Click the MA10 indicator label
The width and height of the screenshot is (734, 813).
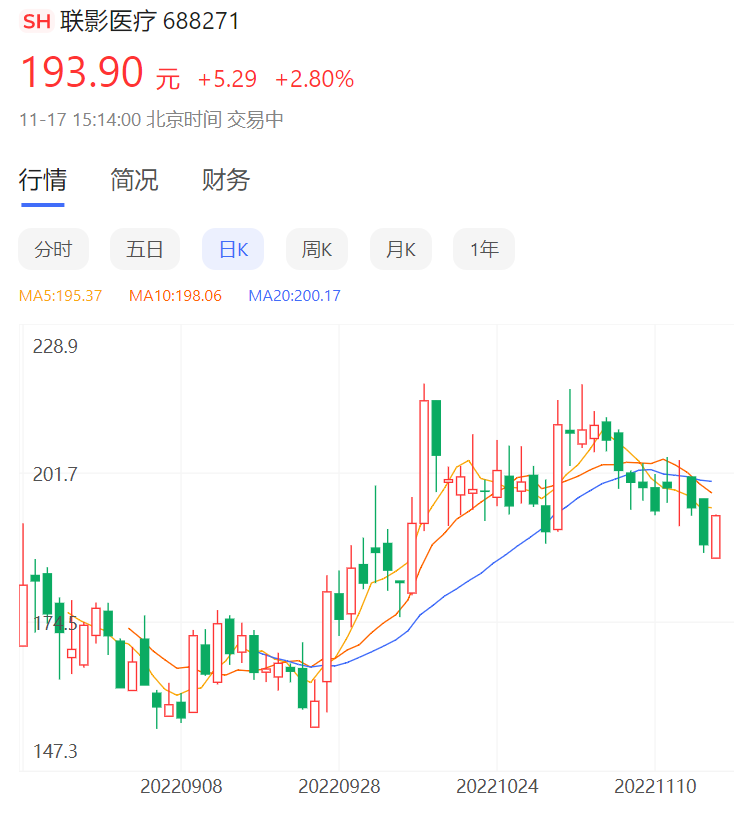[175, 296]
